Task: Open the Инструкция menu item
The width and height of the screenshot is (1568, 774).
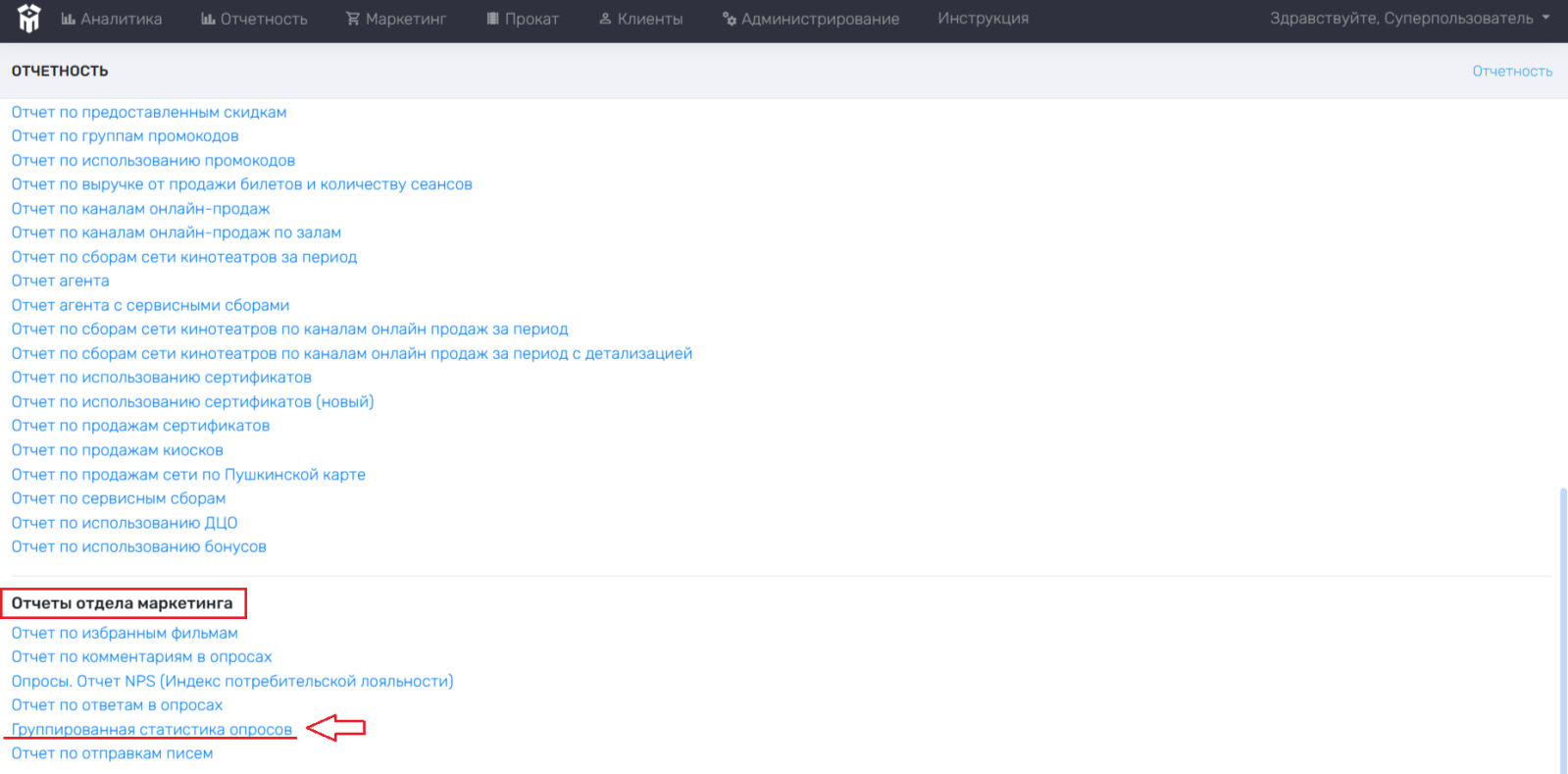Action: pos(983,19)
